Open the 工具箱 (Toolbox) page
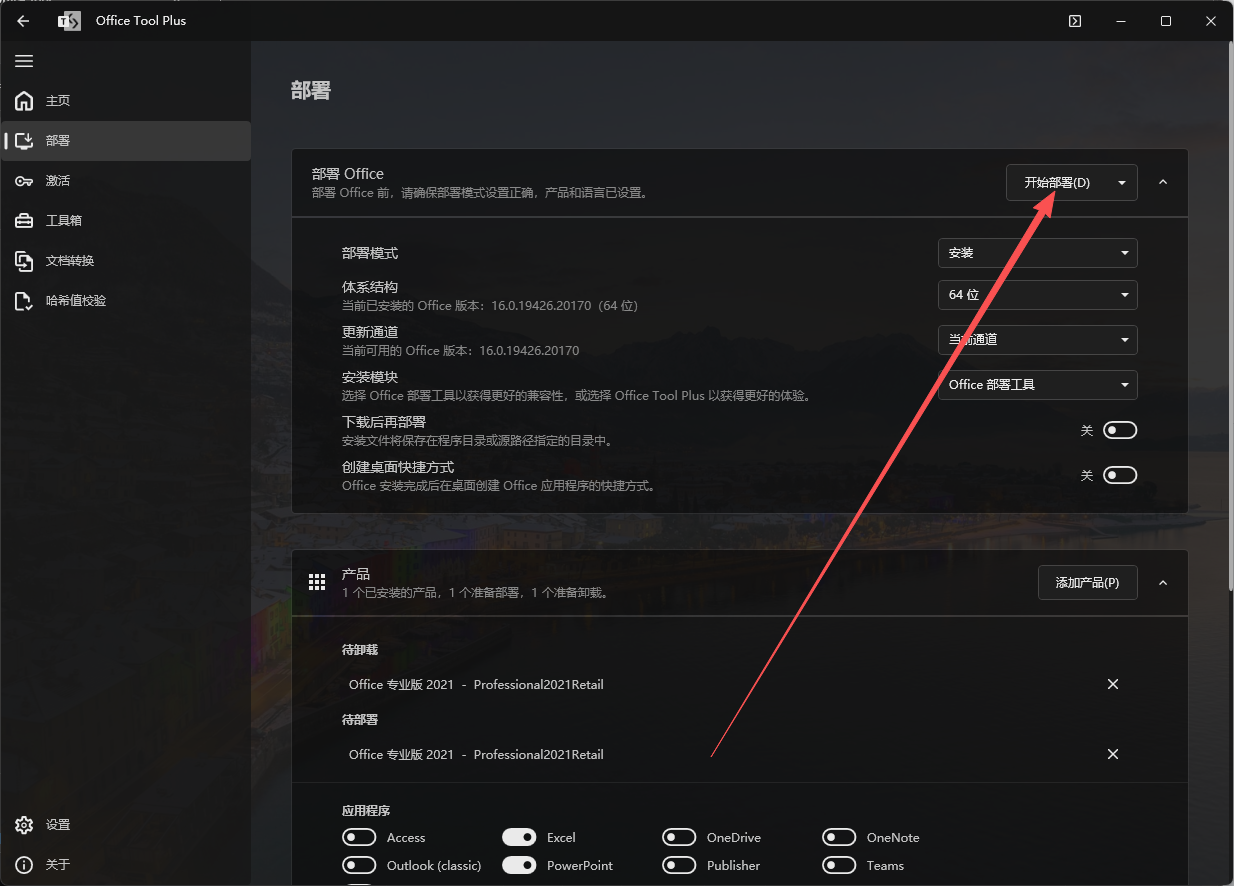This screenshot has height=886, width=1234. coord(57,220)
